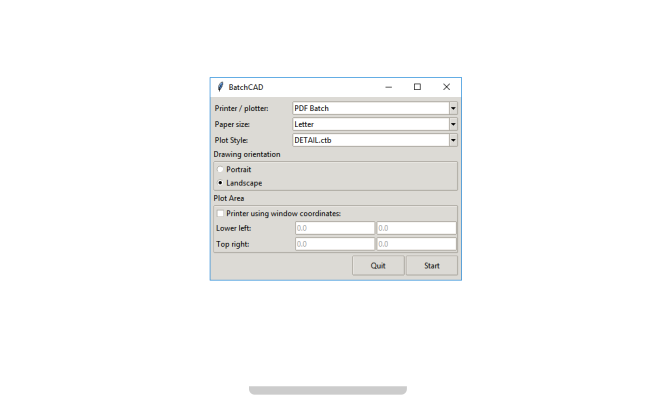This screenshot has height=412, width=656.
Task: Click the BatchCAD title bar text
Action: 246,87
